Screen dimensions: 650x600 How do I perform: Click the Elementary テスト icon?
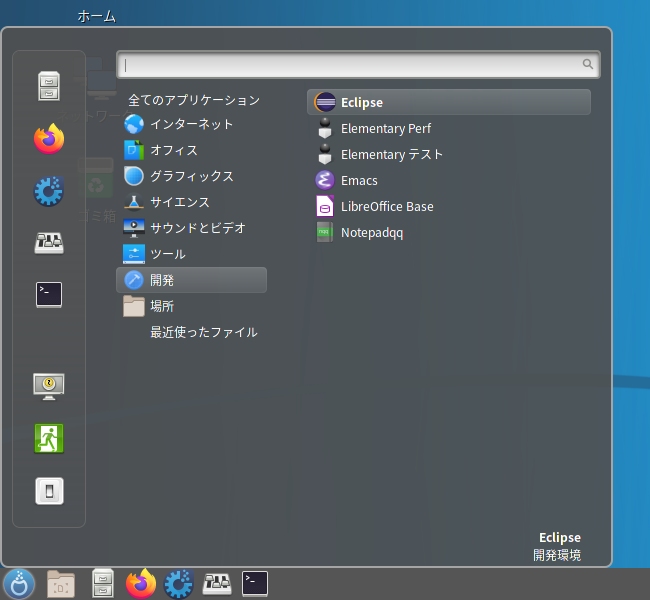pos(325,154)
